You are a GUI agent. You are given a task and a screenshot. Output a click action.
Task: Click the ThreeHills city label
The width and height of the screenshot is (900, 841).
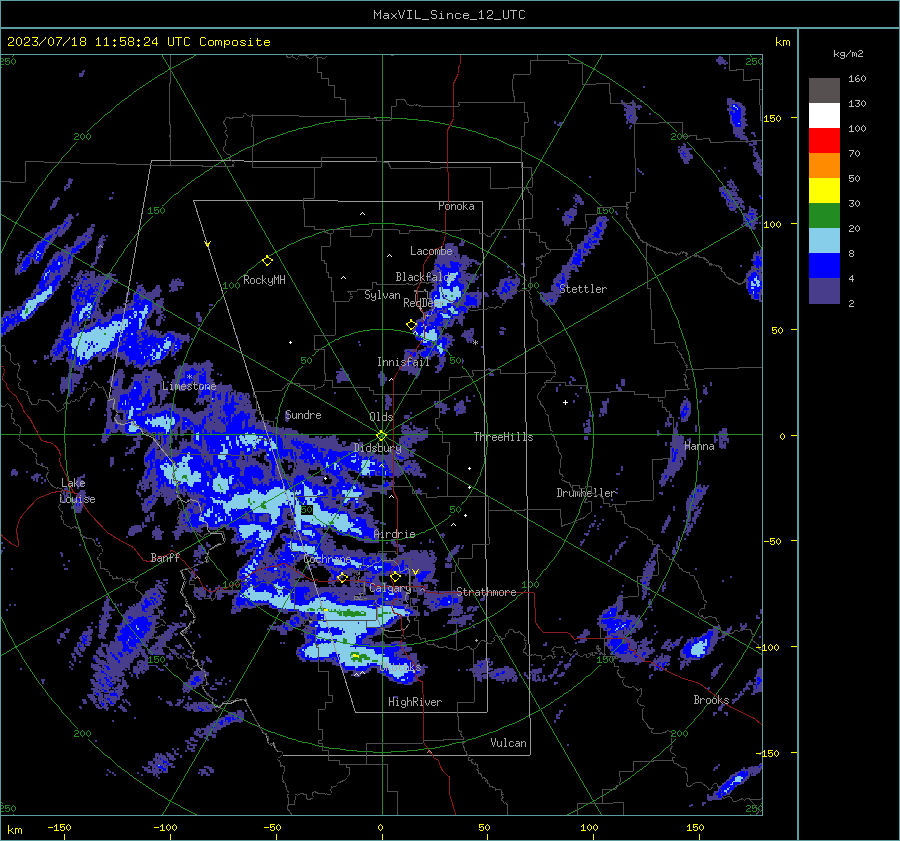(503, 437)
